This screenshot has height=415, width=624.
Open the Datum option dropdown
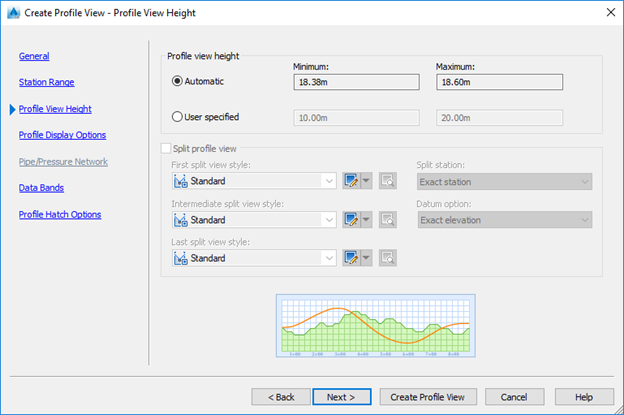click(x=584, y=219)
